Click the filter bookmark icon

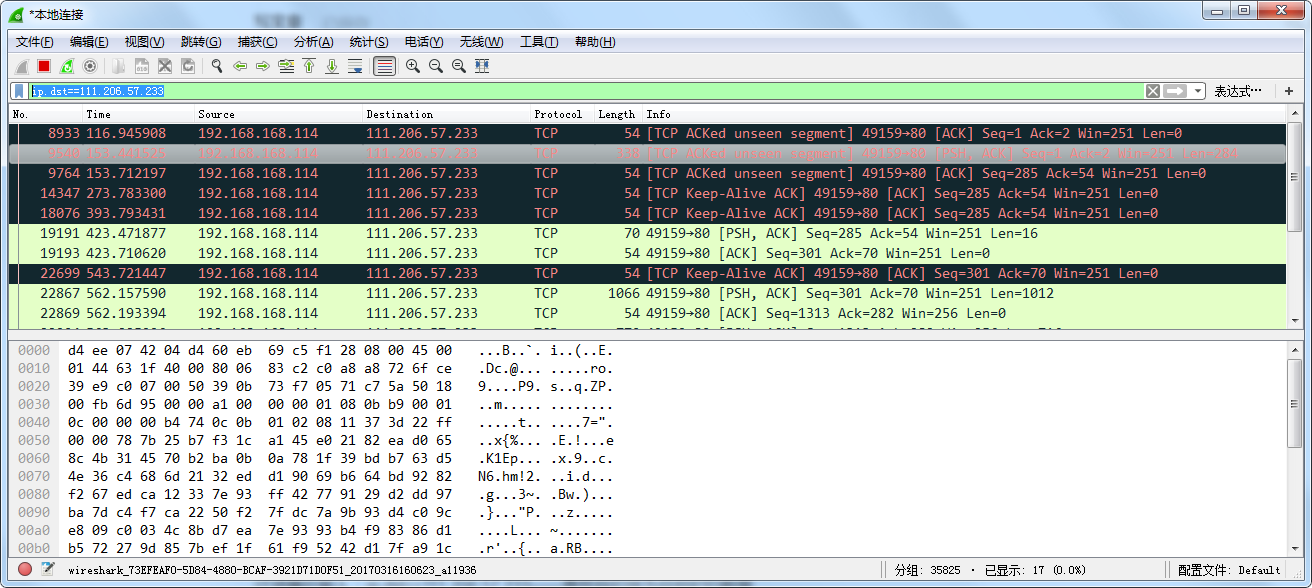19,91
